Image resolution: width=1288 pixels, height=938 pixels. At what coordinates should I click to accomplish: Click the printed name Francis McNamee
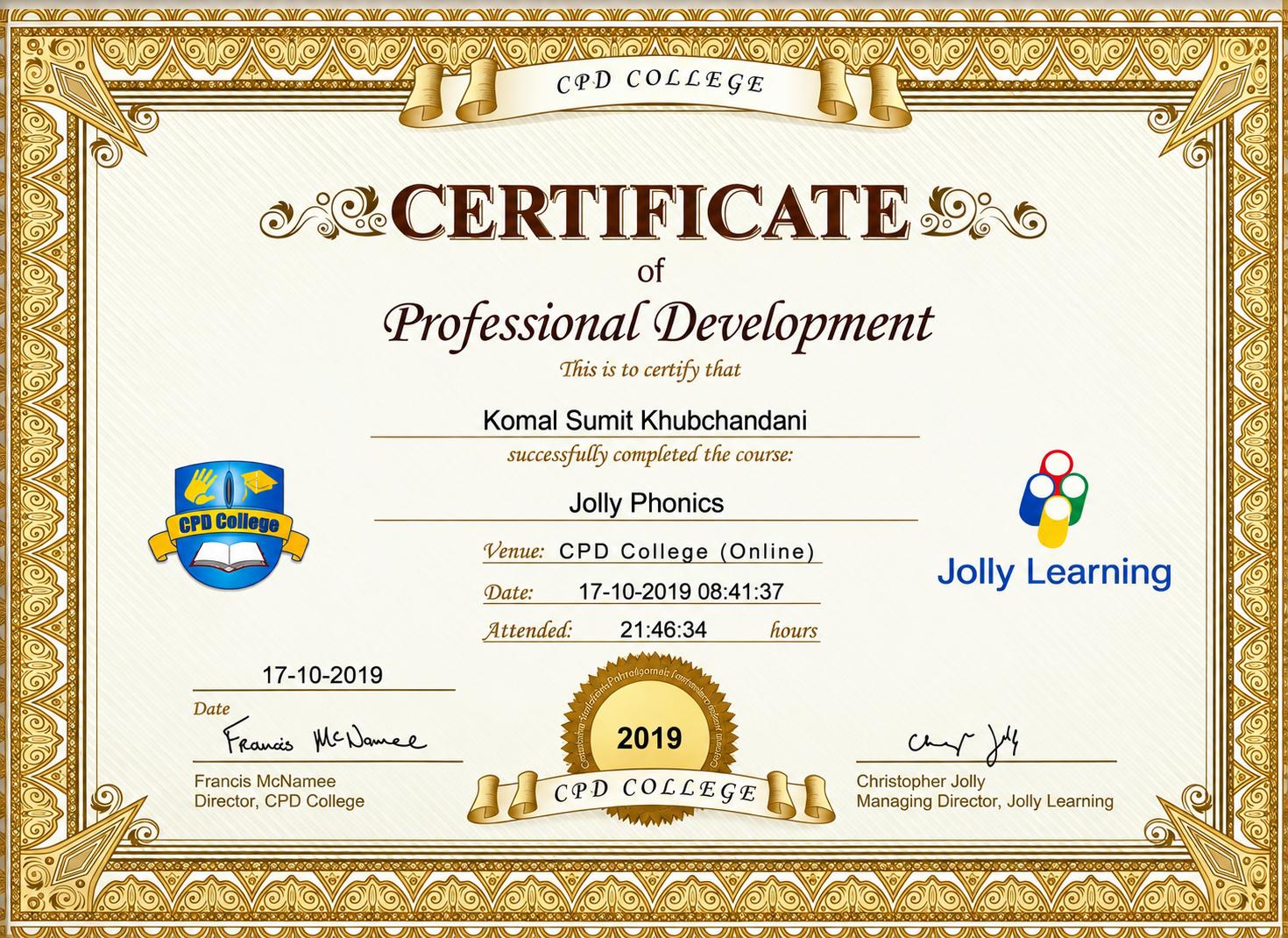tap(265, 781)
